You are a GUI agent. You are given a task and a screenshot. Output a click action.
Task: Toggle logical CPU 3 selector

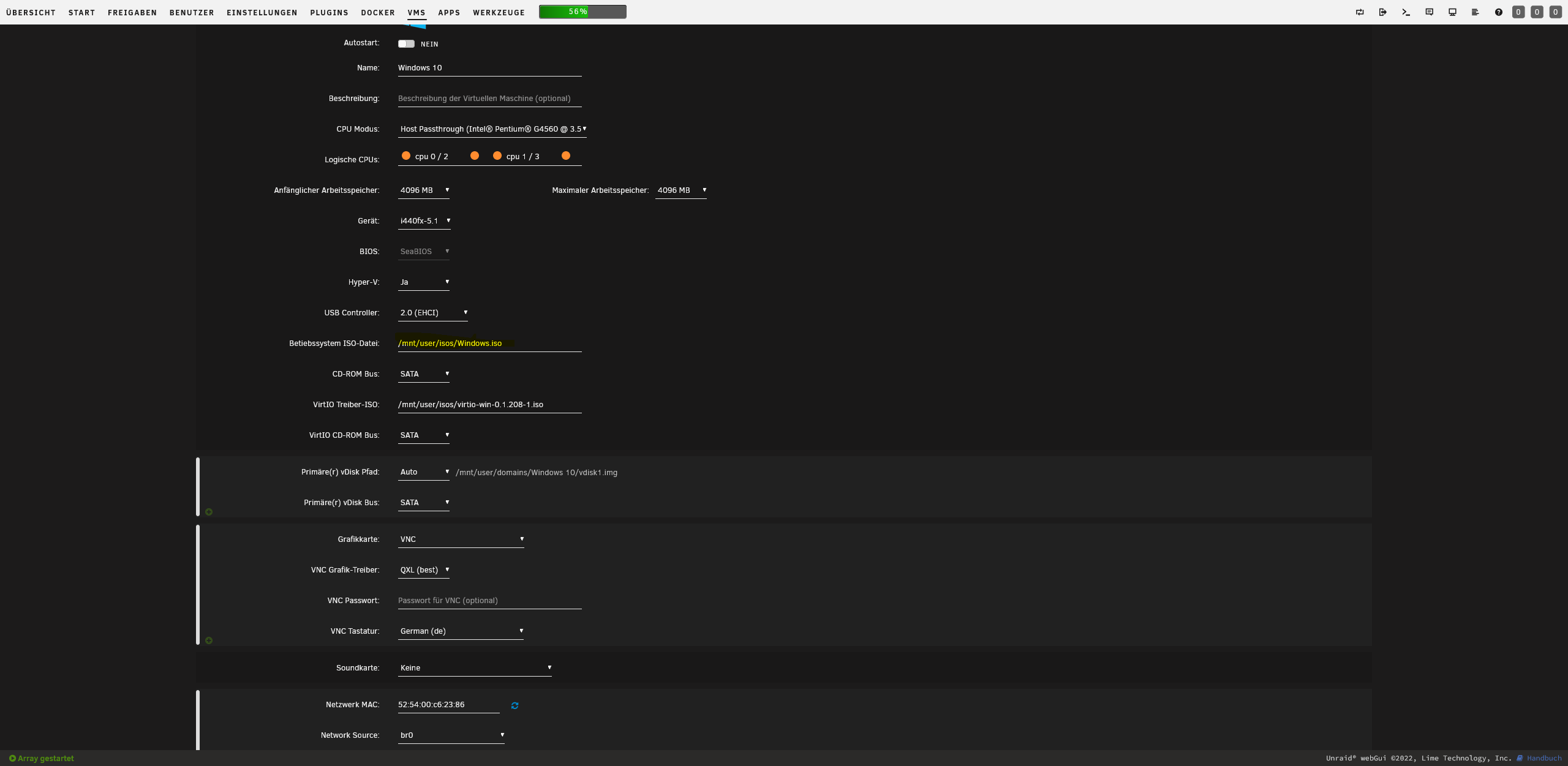(565, 156)
